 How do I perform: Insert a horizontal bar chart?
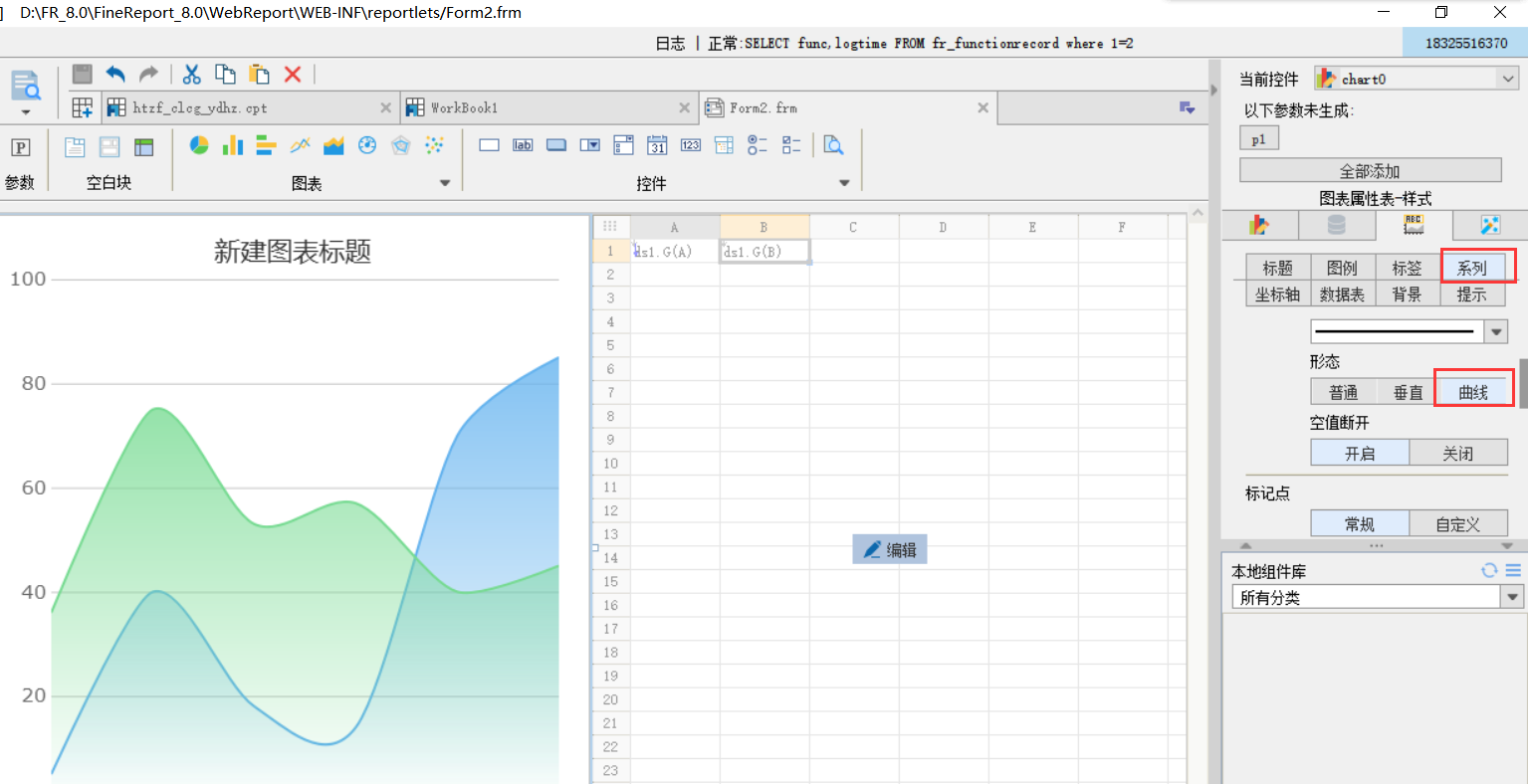(266, 145)
